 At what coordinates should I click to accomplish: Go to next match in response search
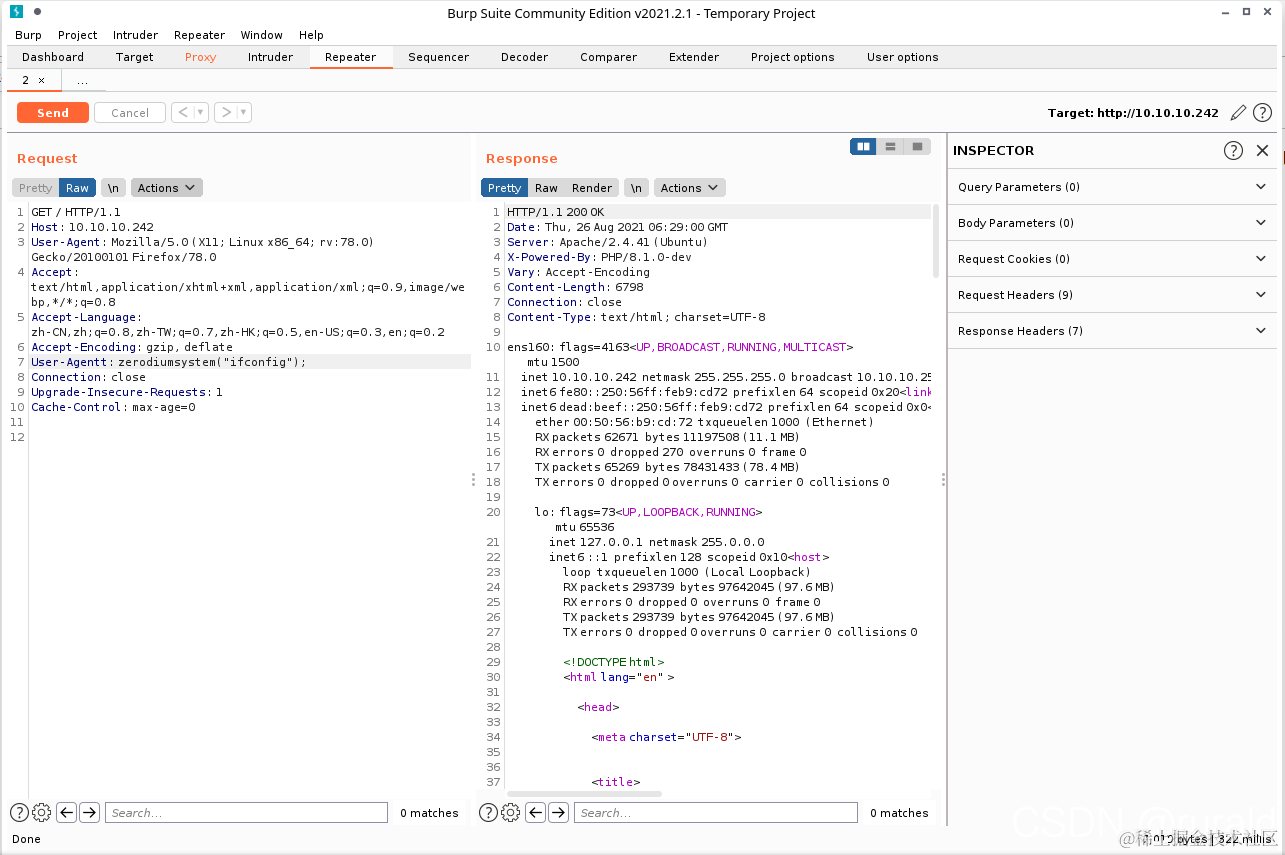tap(559, 812)
